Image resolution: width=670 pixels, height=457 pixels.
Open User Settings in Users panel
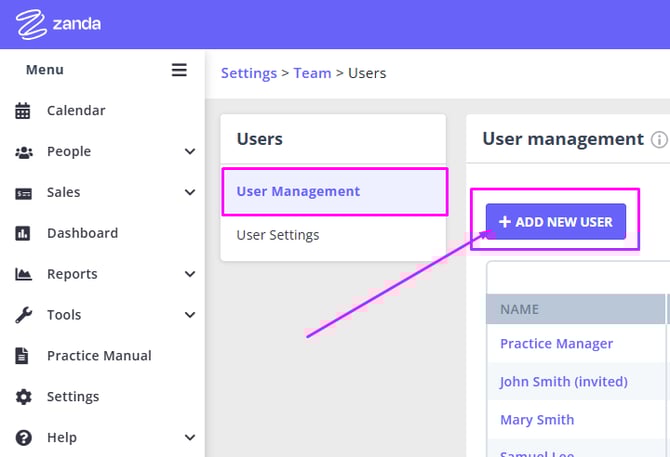pyautogui.click(x=278, y=235)
